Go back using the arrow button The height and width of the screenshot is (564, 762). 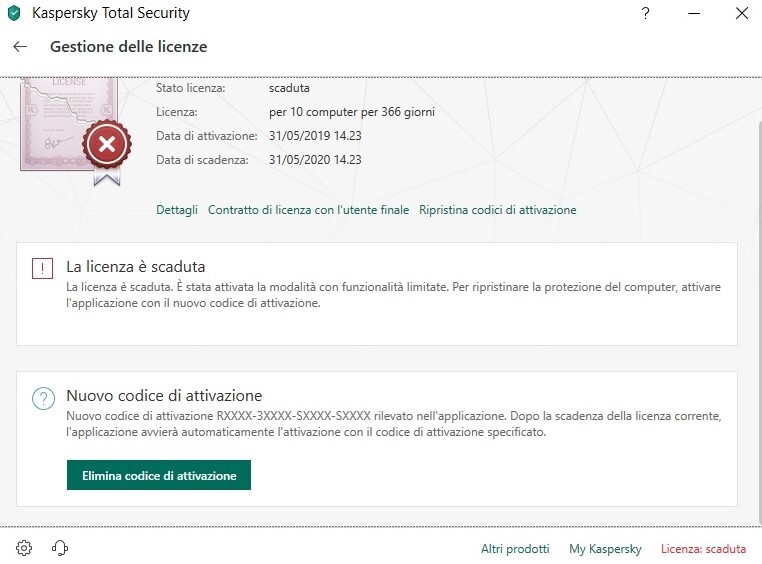click(20, 47)
